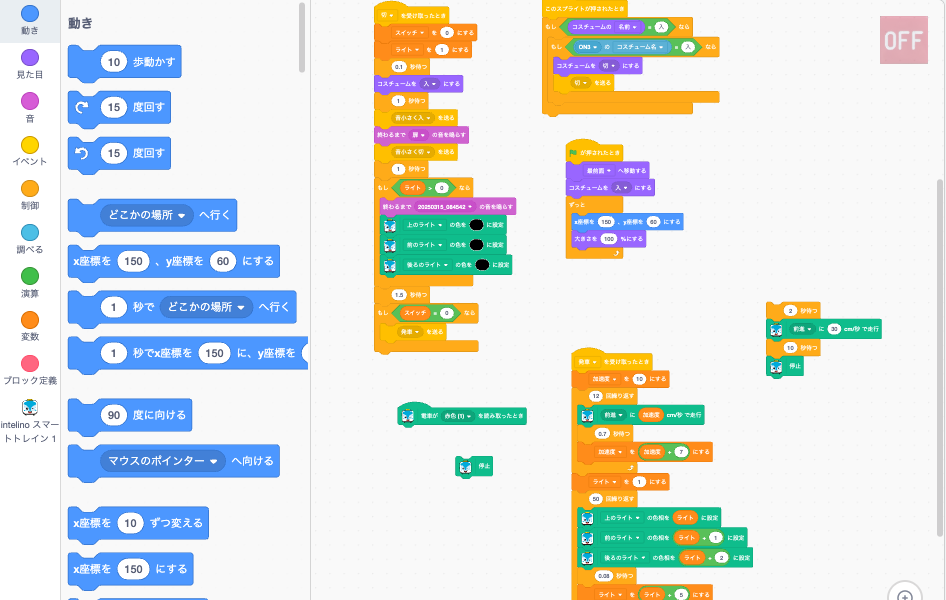Open the ON3 sprite dropdown in sensing block
The image size is (946, 600).
coord(587,47)
